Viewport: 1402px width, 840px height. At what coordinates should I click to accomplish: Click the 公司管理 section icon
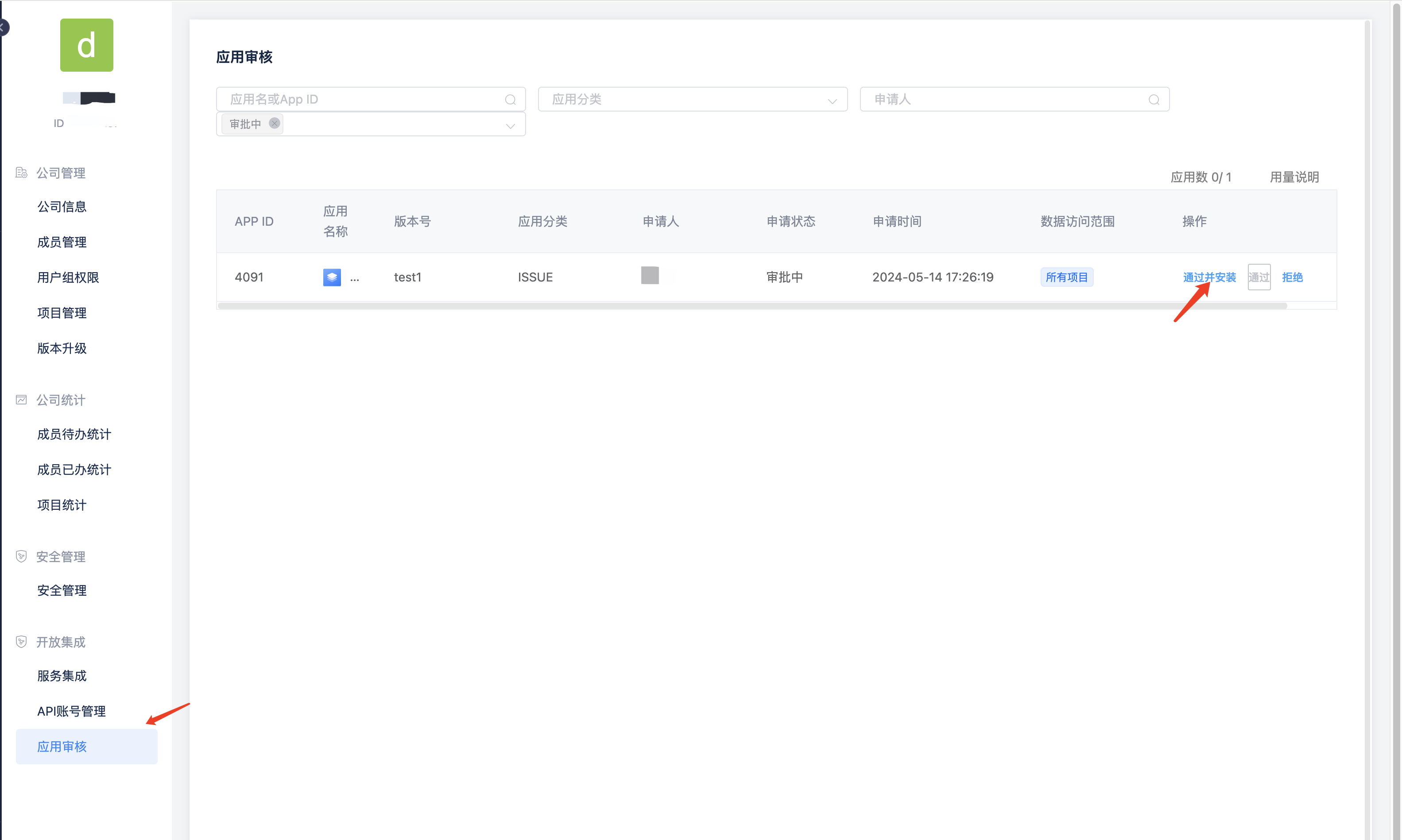[x=22, y=173]
